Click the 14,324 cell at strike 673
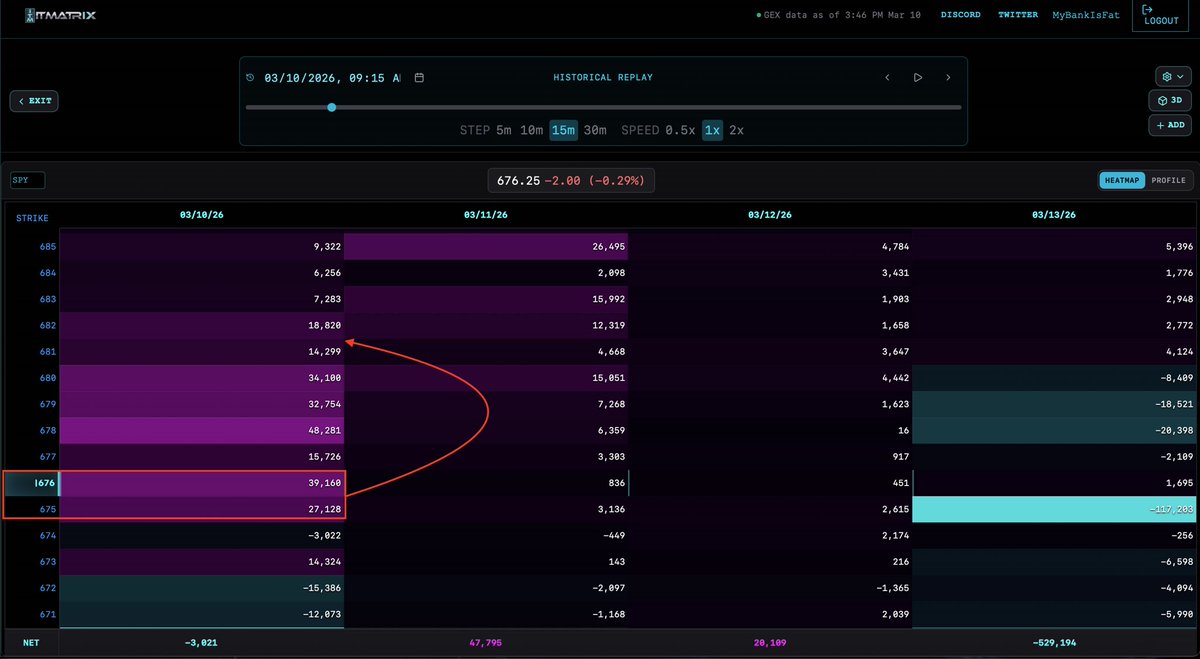This screenshot has height=659, width=1200. pos(202,562)
